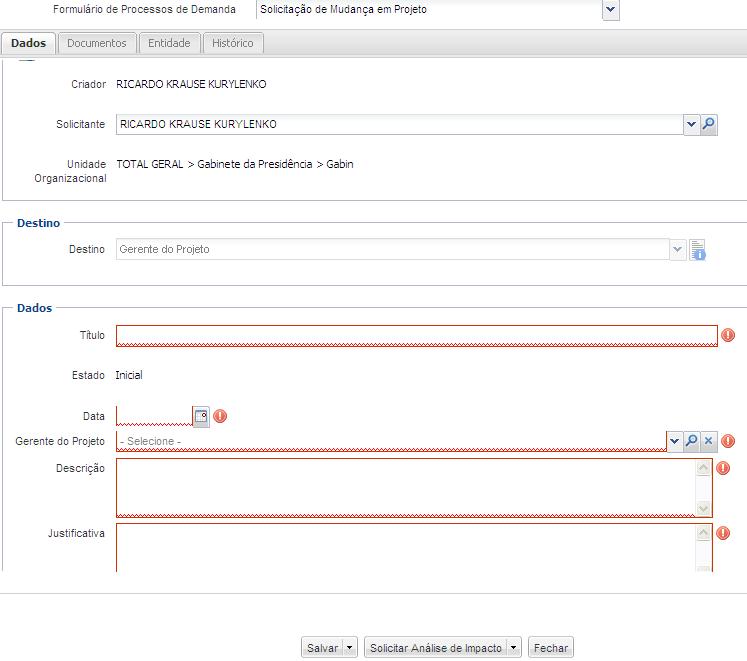
Task: Switch to the Documentos tab
Action: point(97,43)
